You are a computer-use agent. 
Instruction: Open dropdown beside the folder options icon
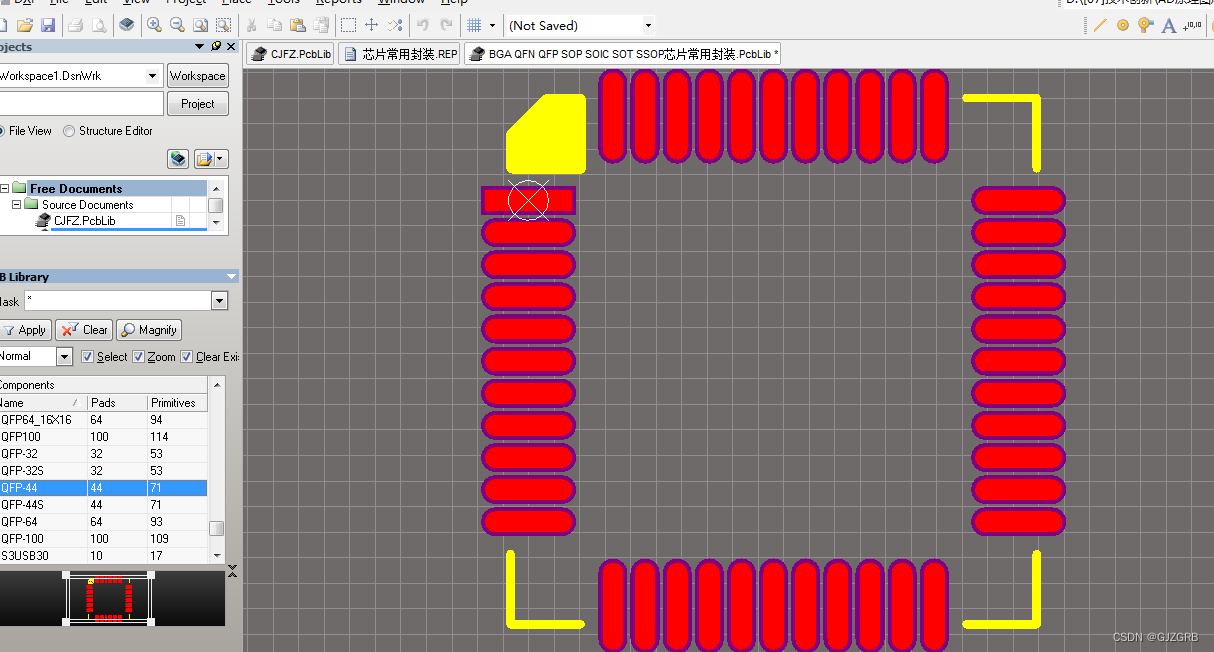221,159
